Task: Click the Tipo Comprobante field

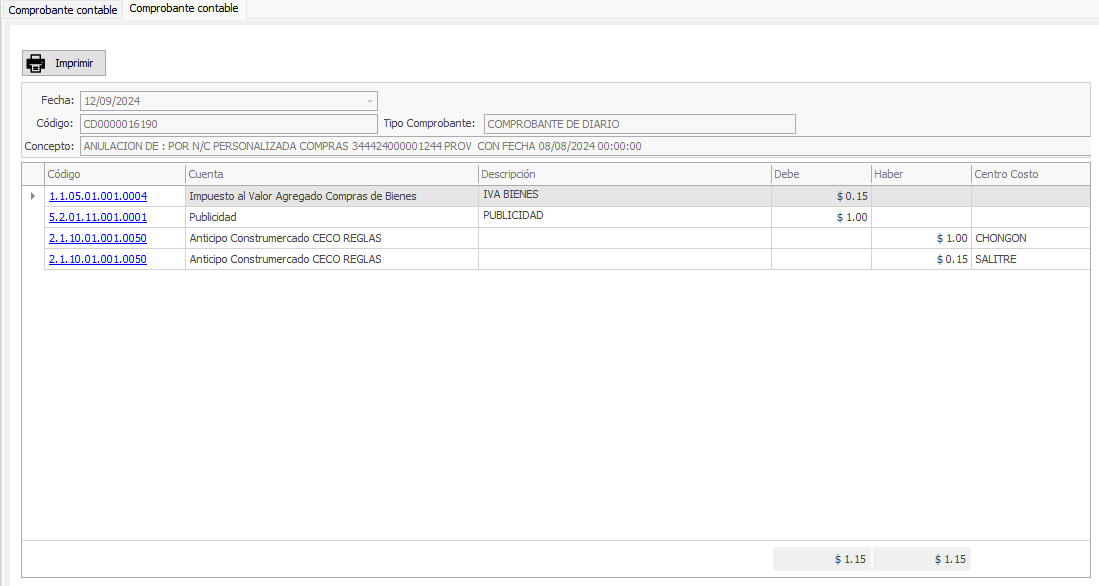Action: (639, 124)
